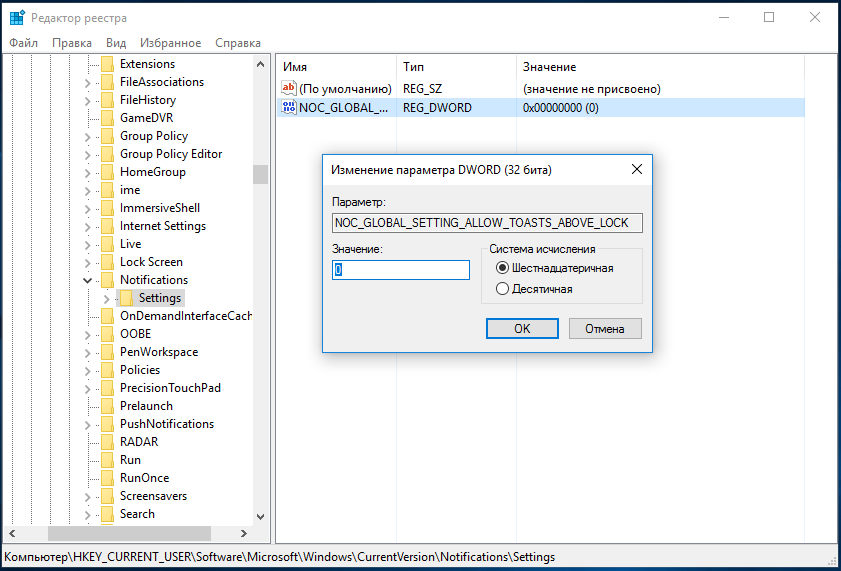Expand the Internet Settings tree node

pyautogui.click(x=87, y=227)
